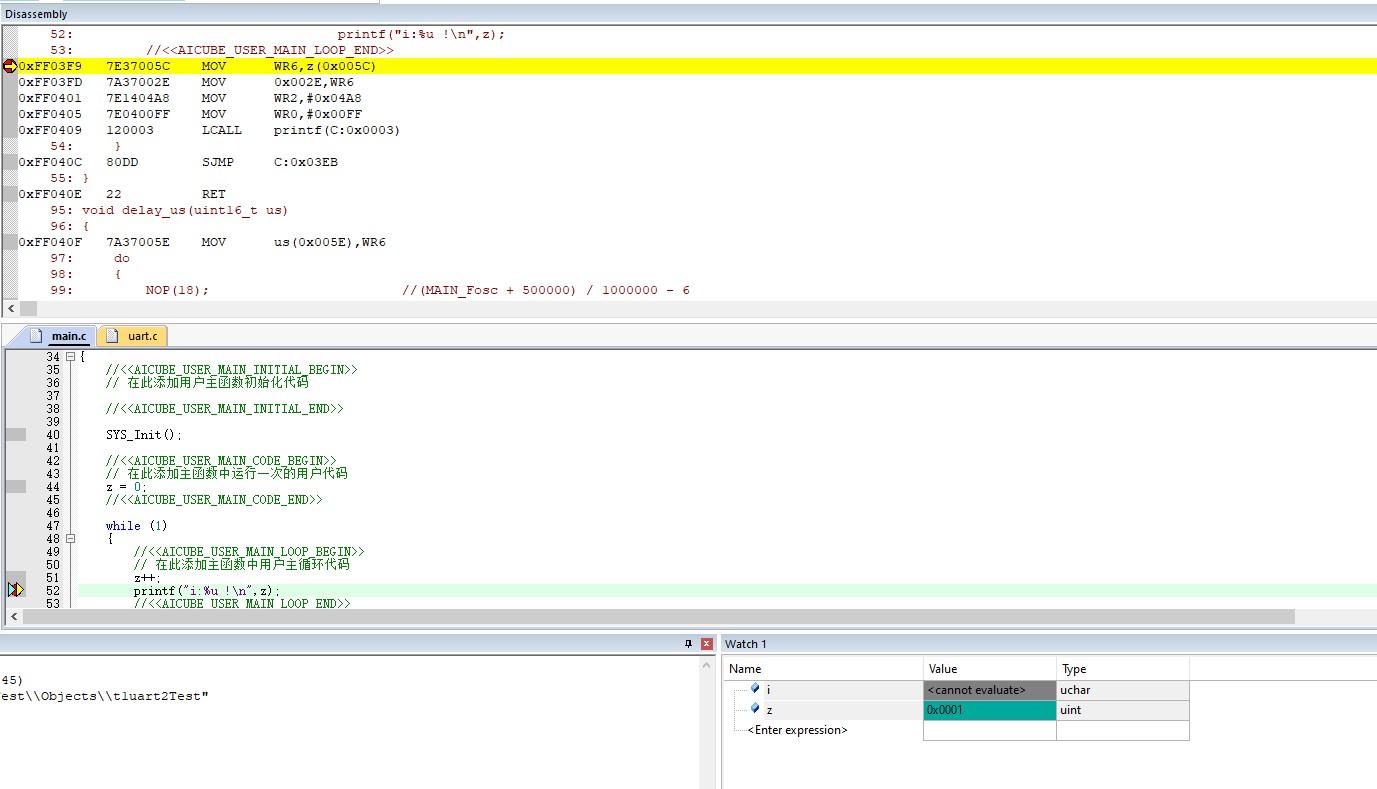Image resolution: width=1377 pixels, height=789 pixels.
Task: Toggle breakpoint in the margin at line 44
Action: pyautogui.click(x=15, y=487)
